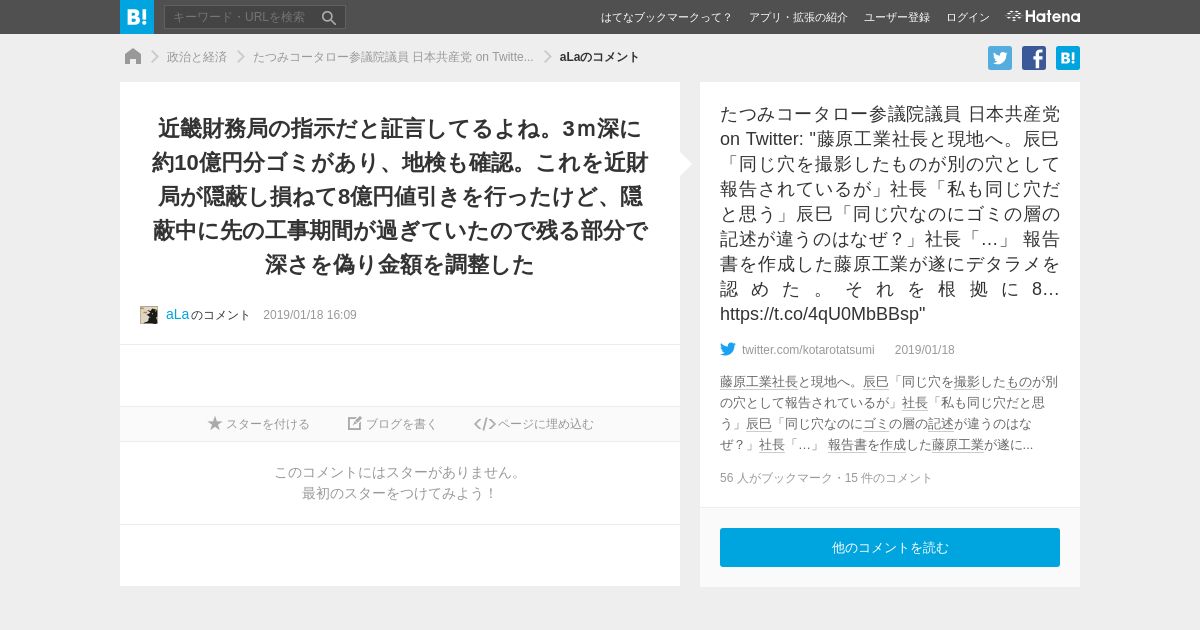The width and height of the screenshot is (1200, 630).
Task: Click the Hatena logo in header
Action: pos(1043,16)
